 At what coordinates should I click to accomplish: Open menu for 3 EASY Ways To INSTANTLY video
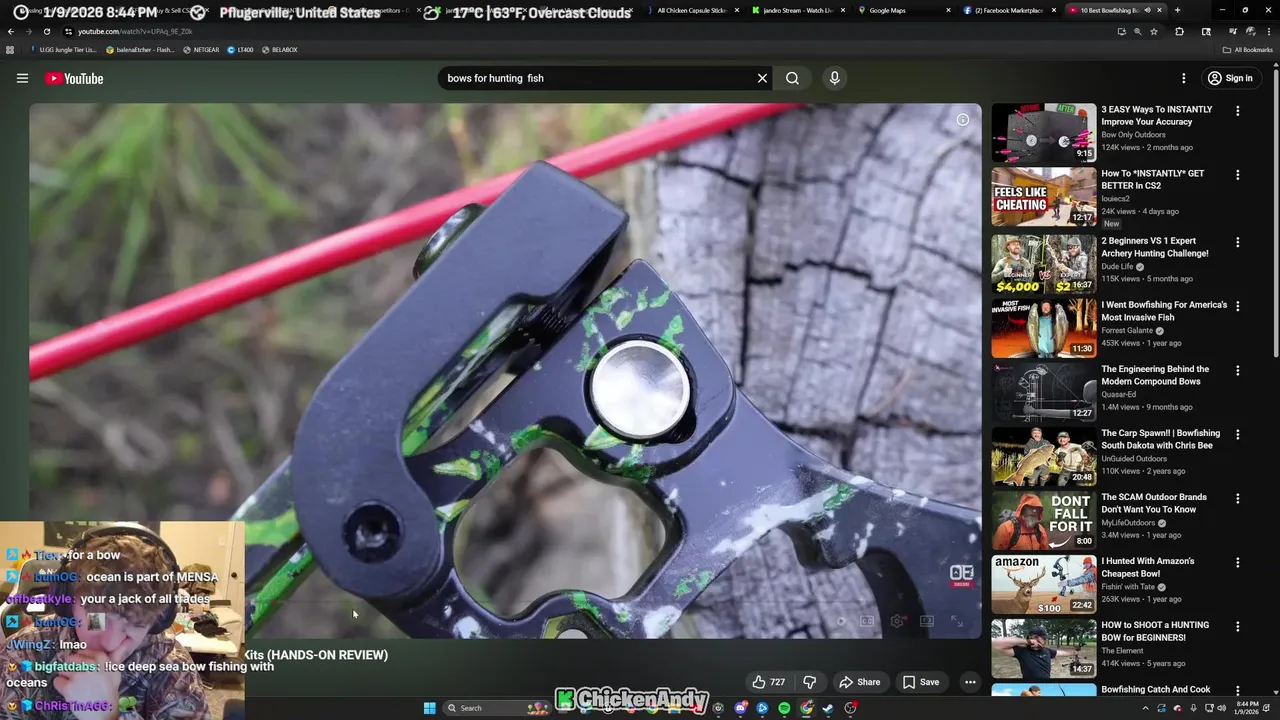pos(1237,111)
